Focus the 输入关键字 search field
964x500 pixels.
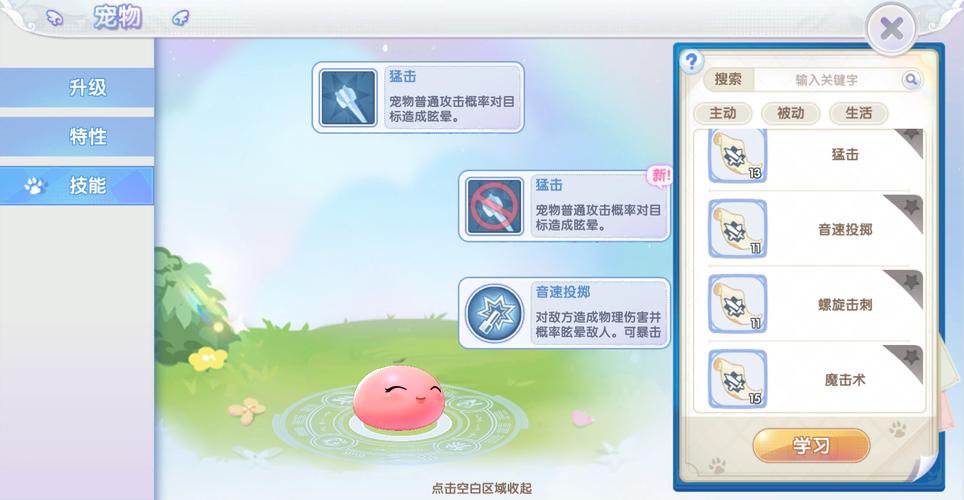pyautogui.click(x=827, y=79)
